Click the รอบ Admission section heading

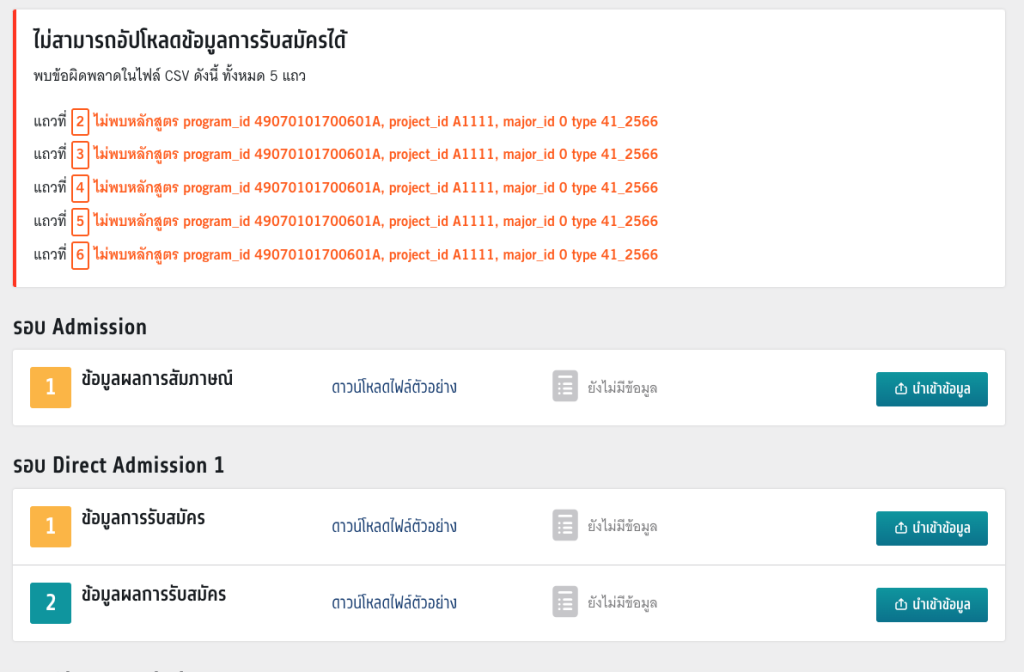click(x=80, y=327)
